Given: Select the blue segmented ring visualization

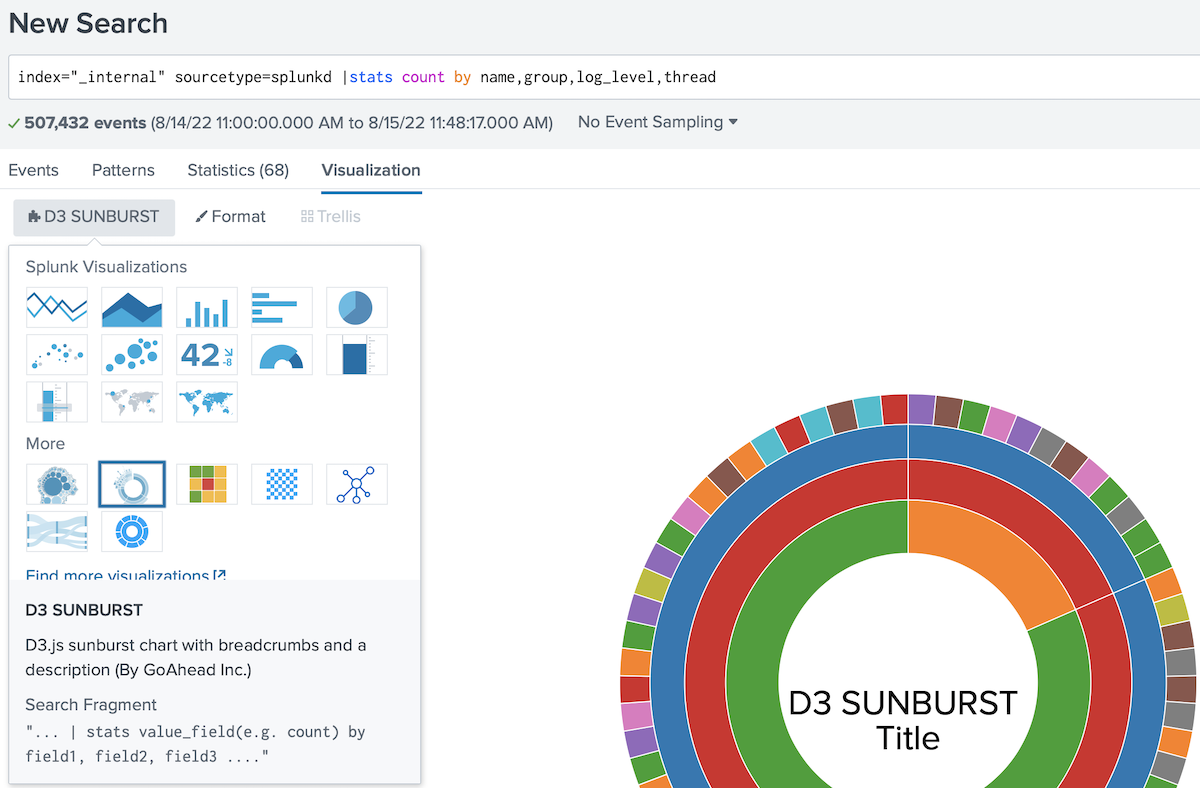Looking at the screenshot, I should click(132, 531).
